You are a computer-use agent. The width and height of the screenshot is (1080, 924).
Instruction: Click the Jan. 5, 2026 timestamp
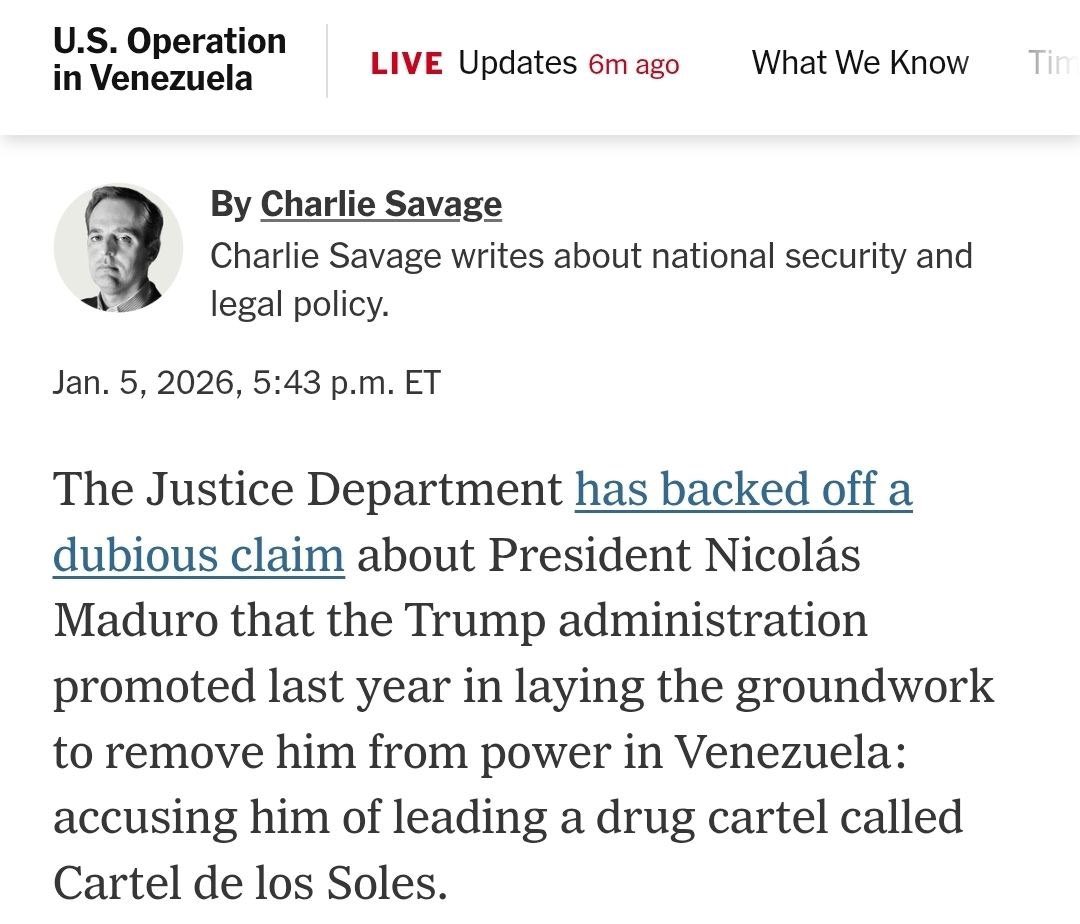(246, 383)
